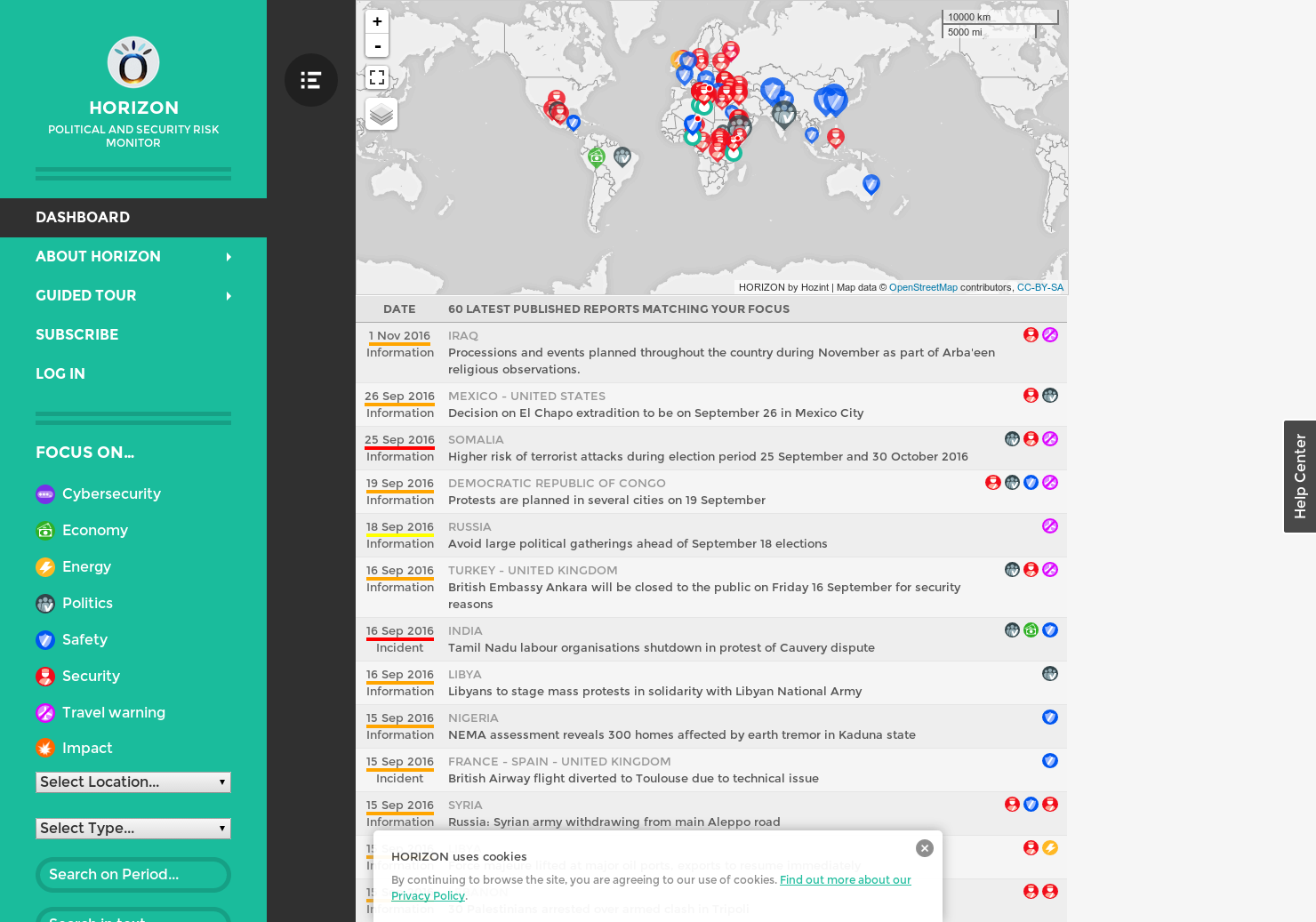Click the Politics focus icon
This screenshot has height=922, width=1316.
45,604
